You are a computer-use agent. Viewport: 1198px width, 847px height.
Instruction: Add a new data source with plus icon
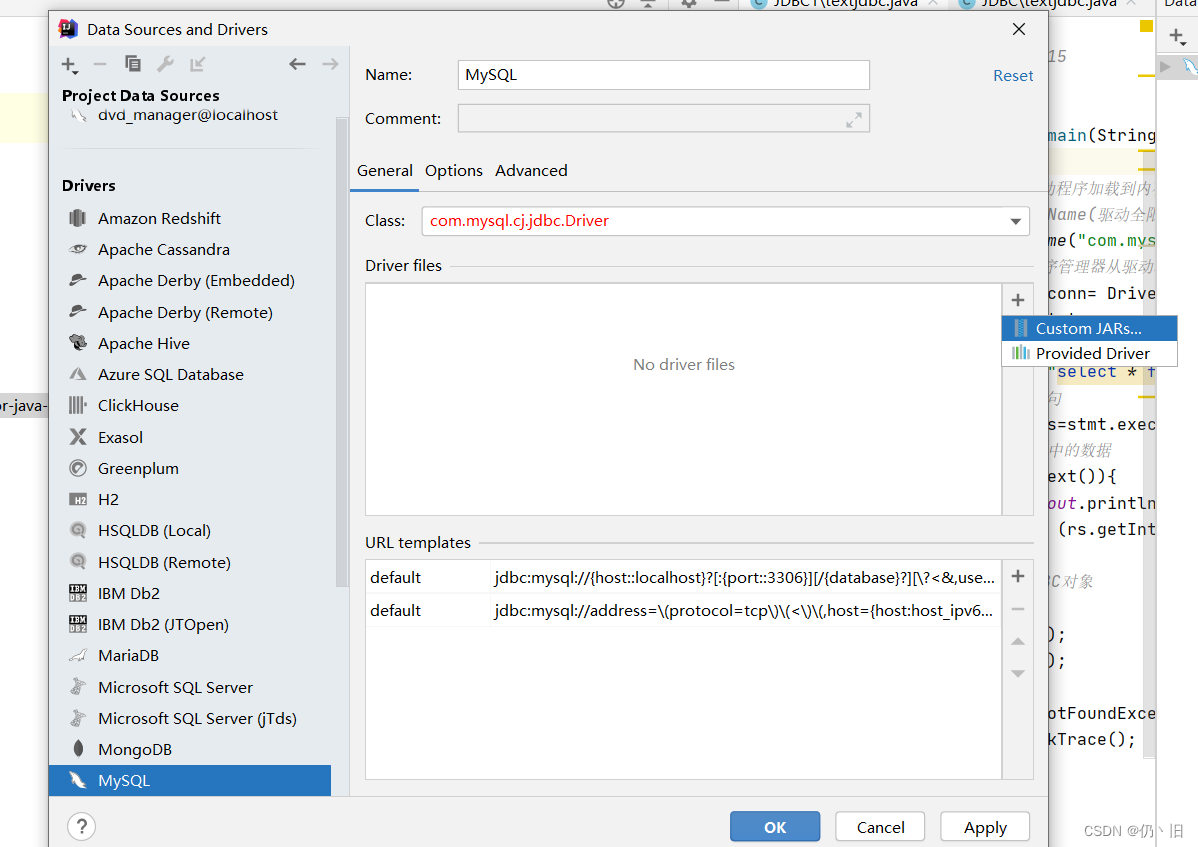pyautogui.click(x=69, y=65)
